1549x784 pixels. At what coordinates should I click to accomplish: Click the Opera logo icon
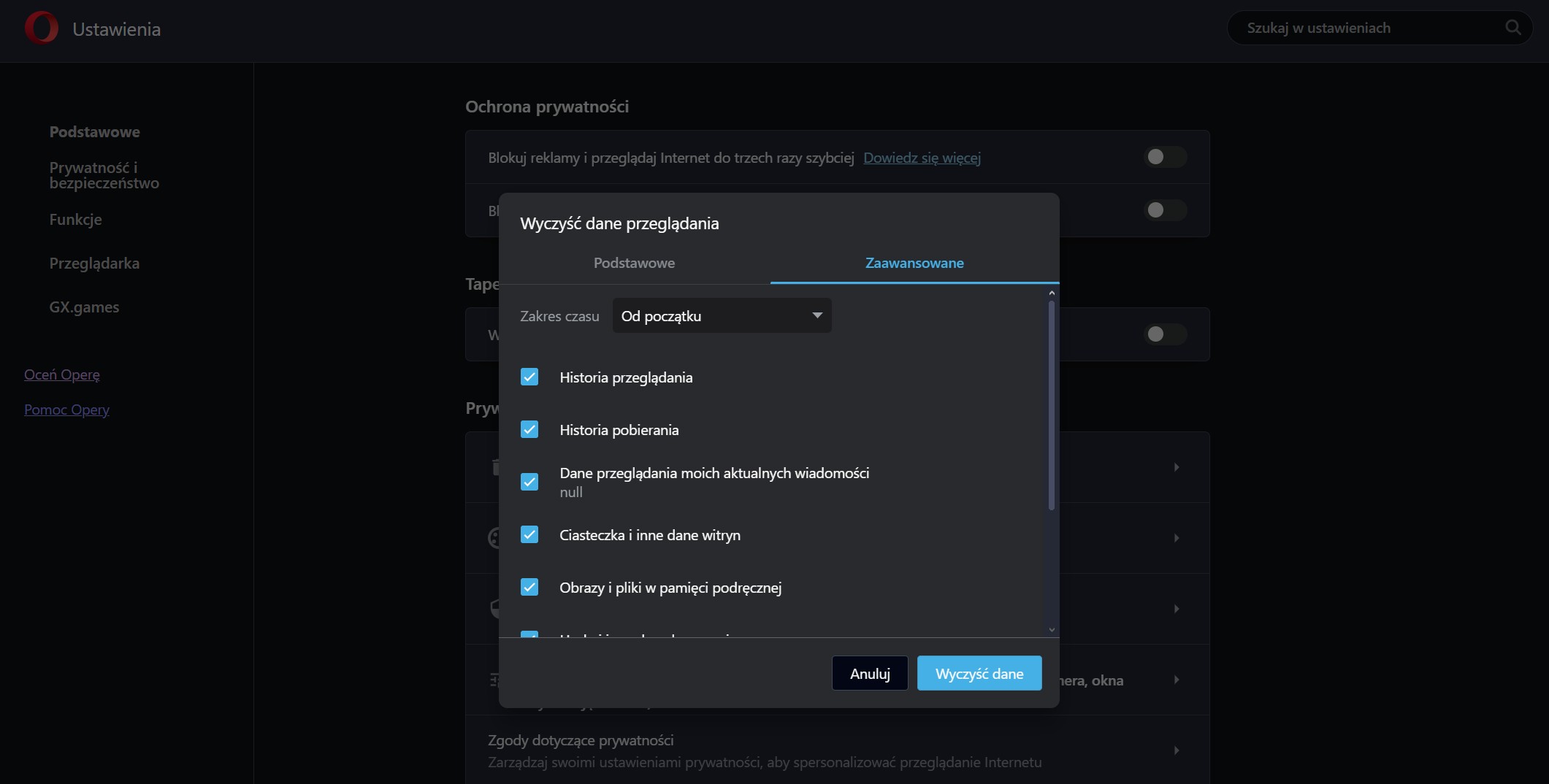tap(42, 28)
